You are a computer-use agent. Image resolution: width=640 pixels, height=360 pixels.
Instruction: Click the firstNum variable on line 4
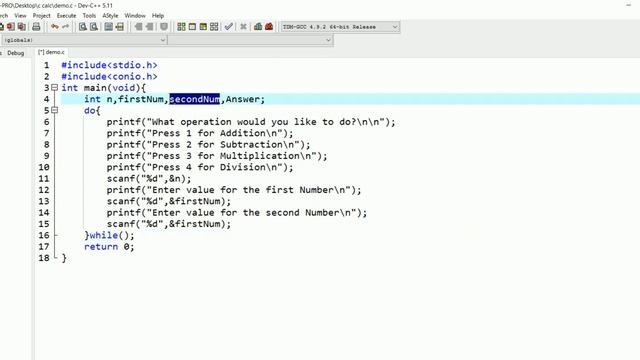(x=141, y=99)
